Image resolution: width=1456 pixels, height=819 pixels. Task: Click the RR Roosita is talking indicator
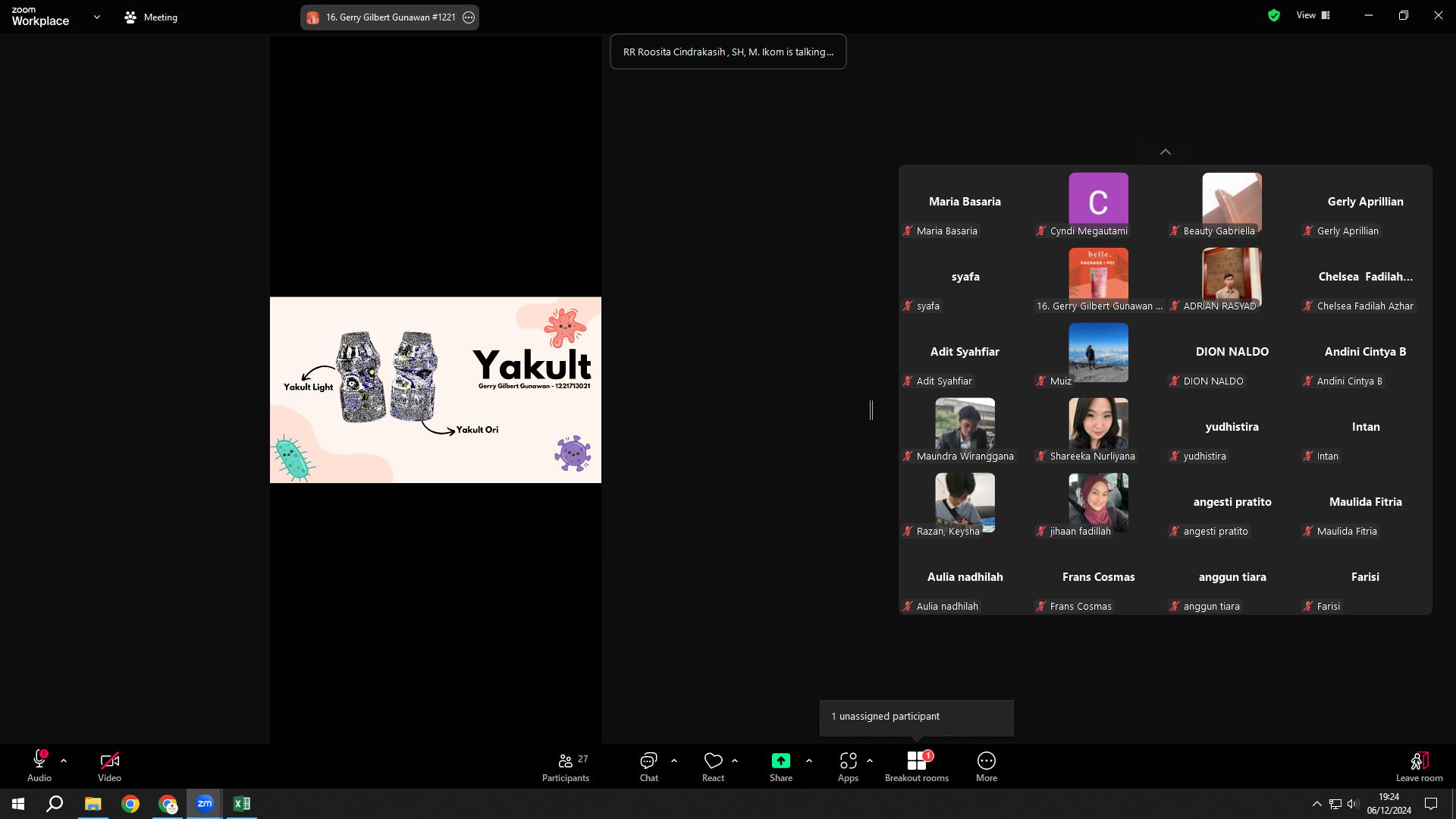[728, 52]
